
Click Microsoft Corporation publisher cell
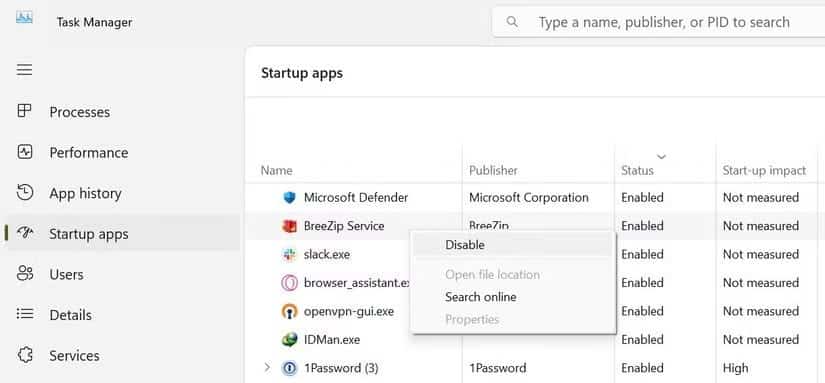coord(529,198)
